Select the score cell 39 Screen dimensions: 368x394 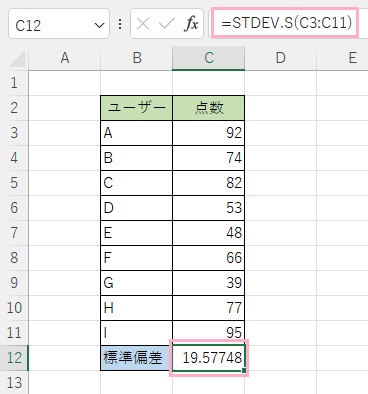point(208,283)
